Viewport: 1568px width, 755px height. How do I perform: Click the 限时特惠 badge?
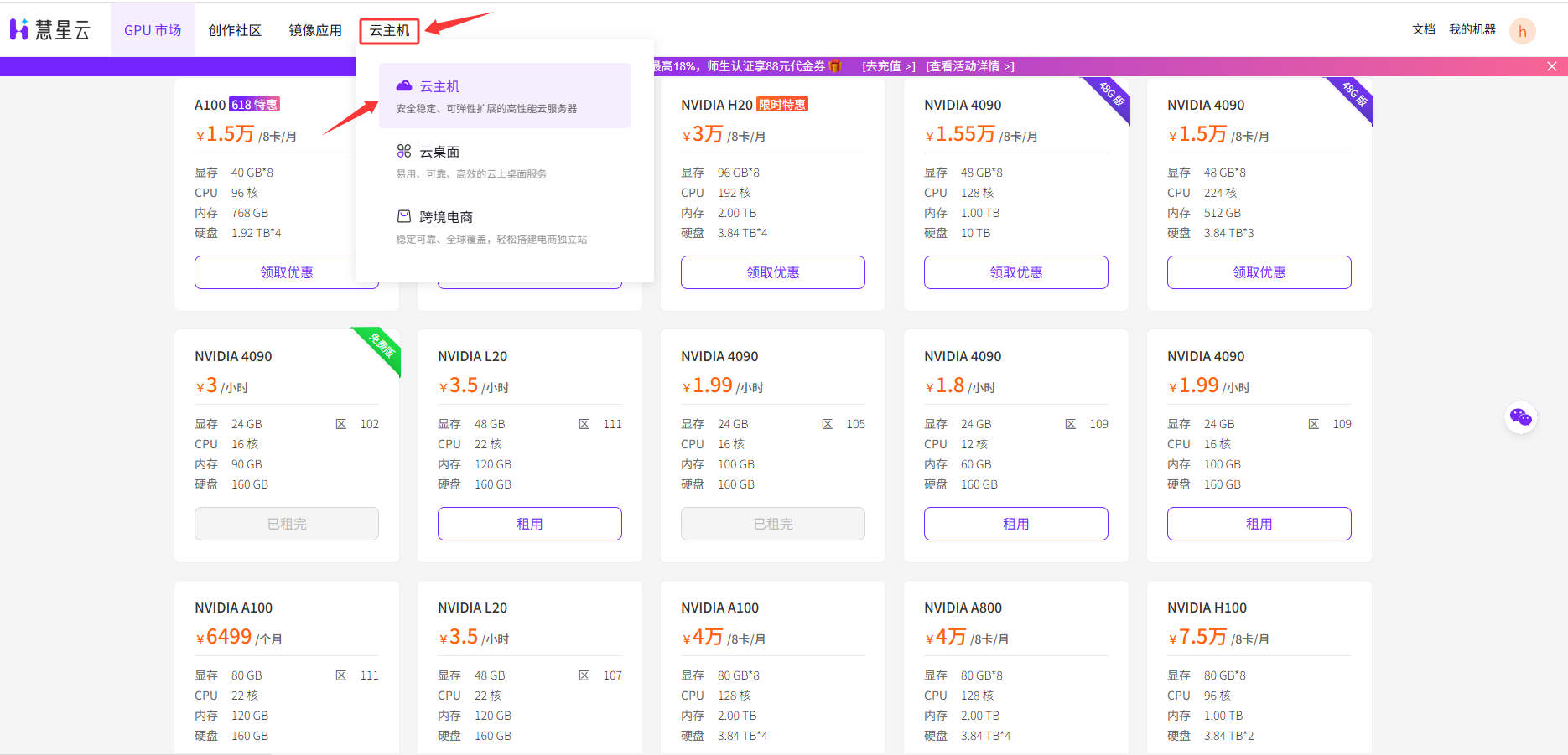point(782,105)
